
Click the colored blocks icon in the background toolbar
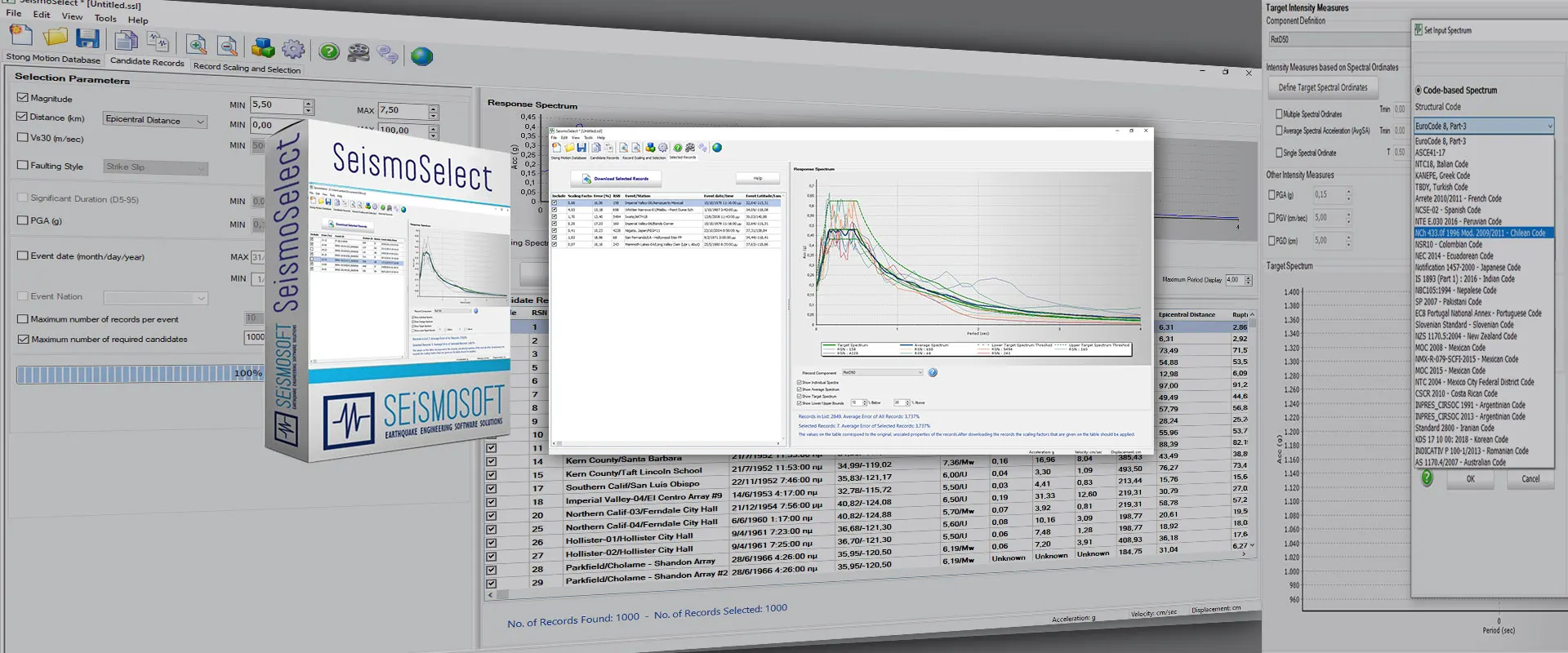click(263, 48)
